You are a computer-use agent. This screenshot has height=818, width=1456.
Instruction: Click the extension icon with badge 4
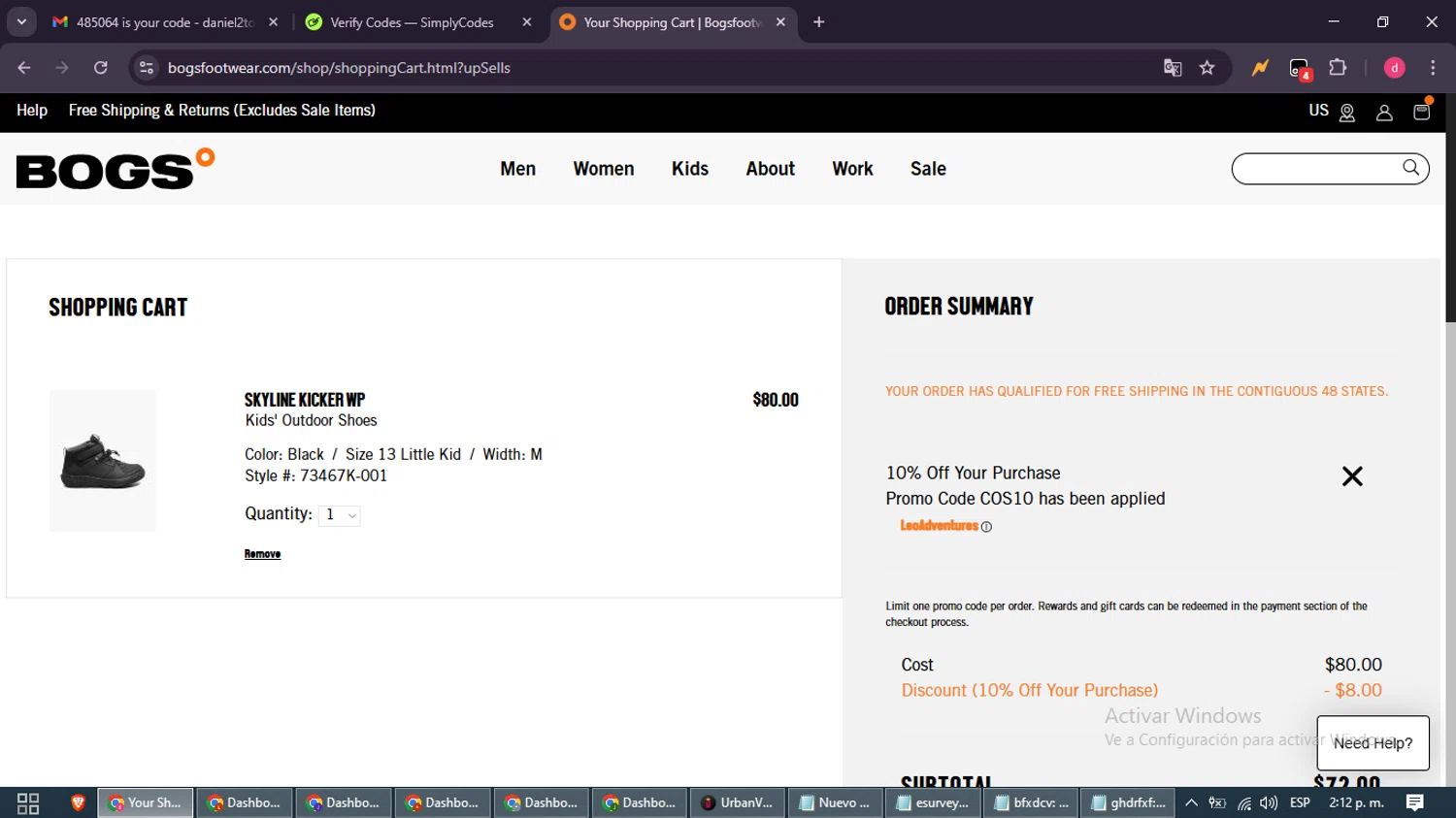[1300, 69]
